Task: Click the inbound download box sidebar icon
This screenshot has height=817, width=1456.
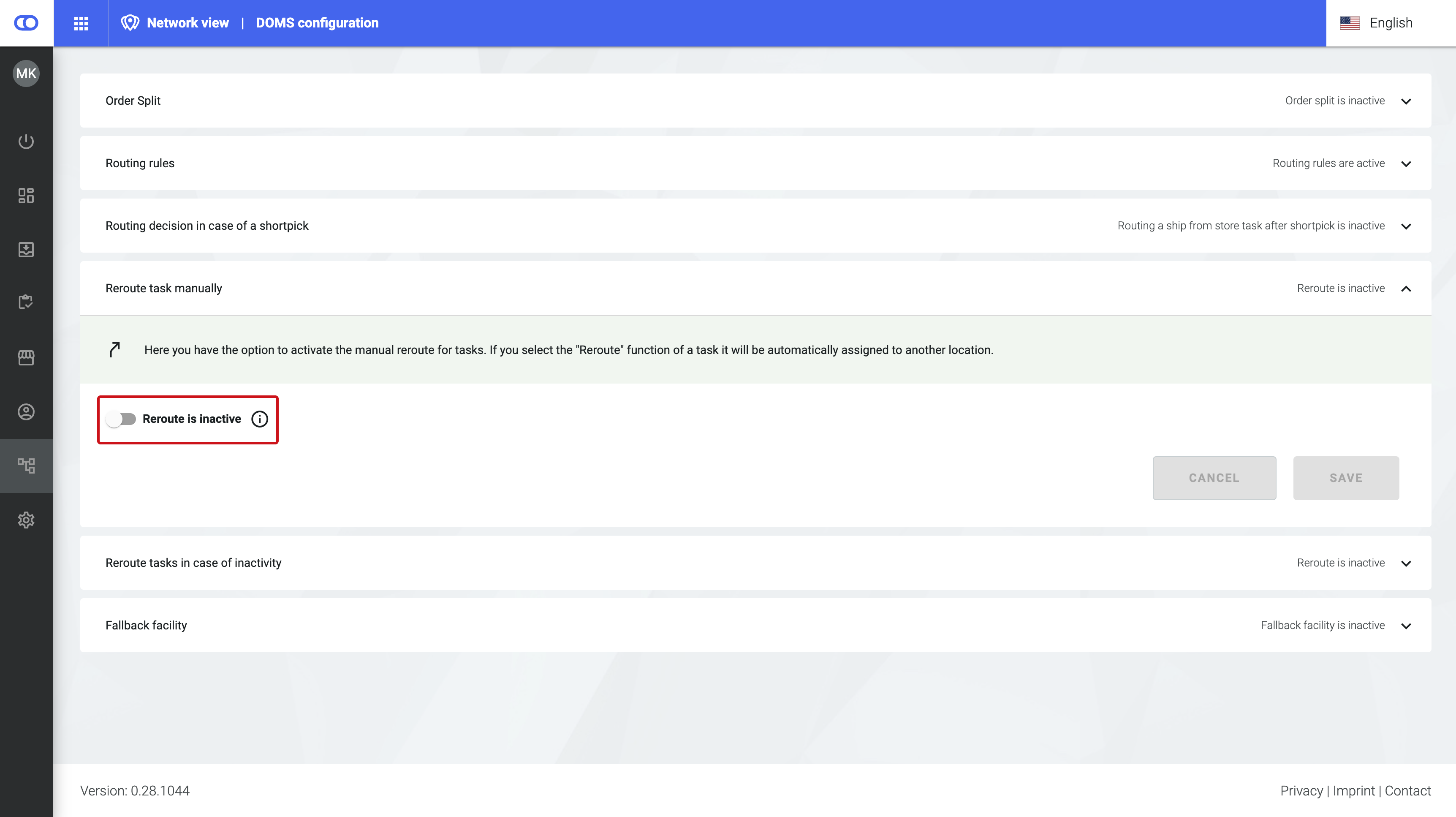Action: pyautogui.click(x=26, y=249)
